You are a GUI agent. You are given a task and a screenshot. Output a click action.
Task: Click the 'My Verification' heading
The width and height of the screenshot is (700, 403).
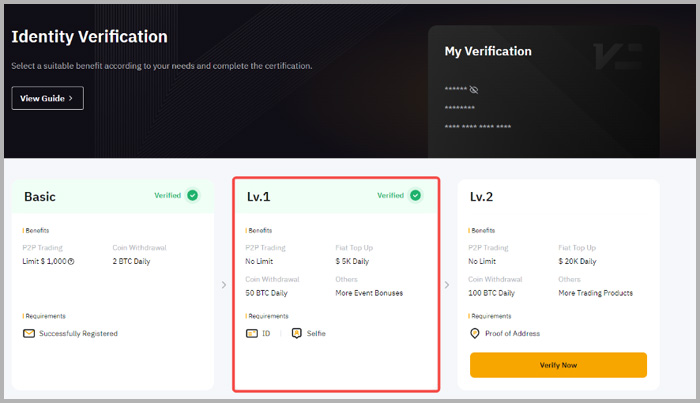pos(488,51)
